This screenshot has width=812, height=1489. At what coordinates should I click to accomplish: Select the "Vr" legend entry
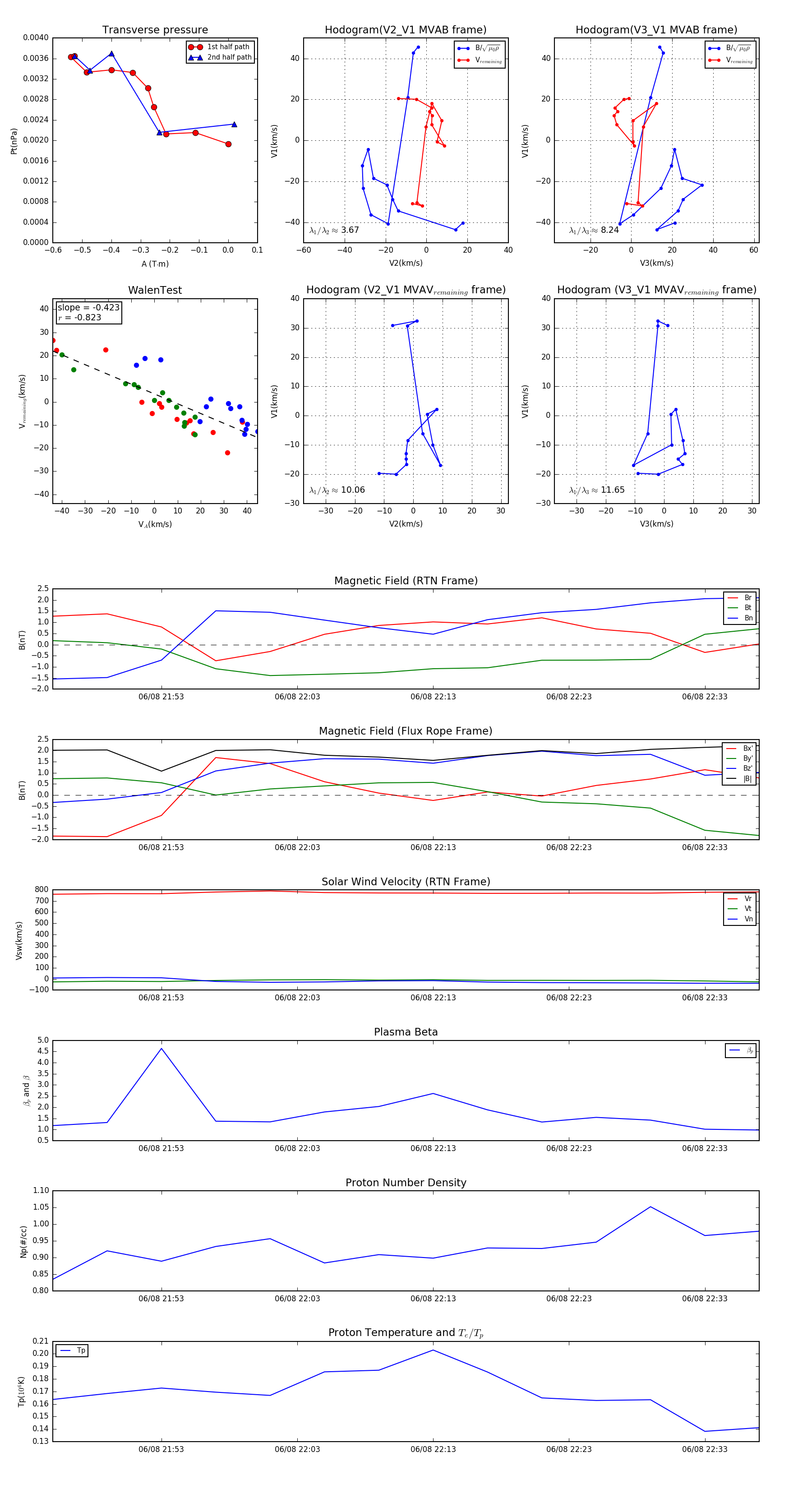pos(740,898)
